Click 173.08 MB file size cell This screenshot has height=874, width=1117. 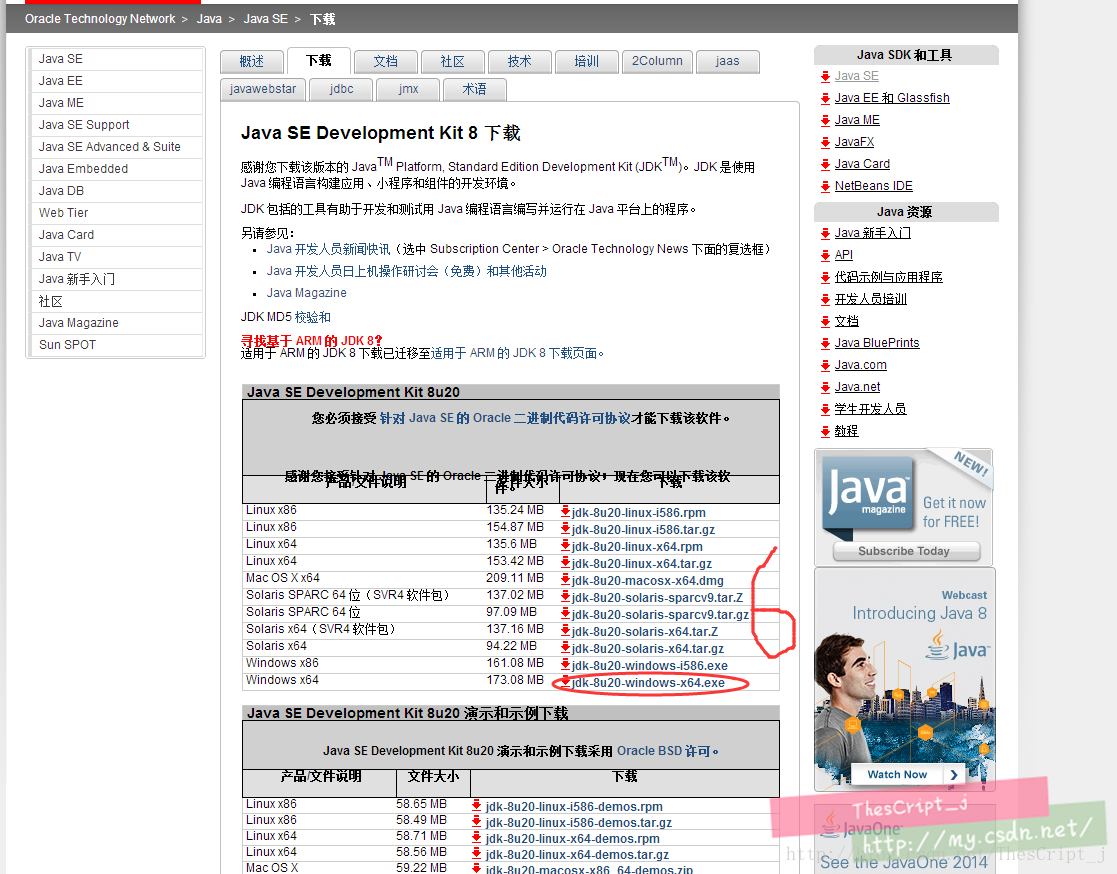coord(515,680)
